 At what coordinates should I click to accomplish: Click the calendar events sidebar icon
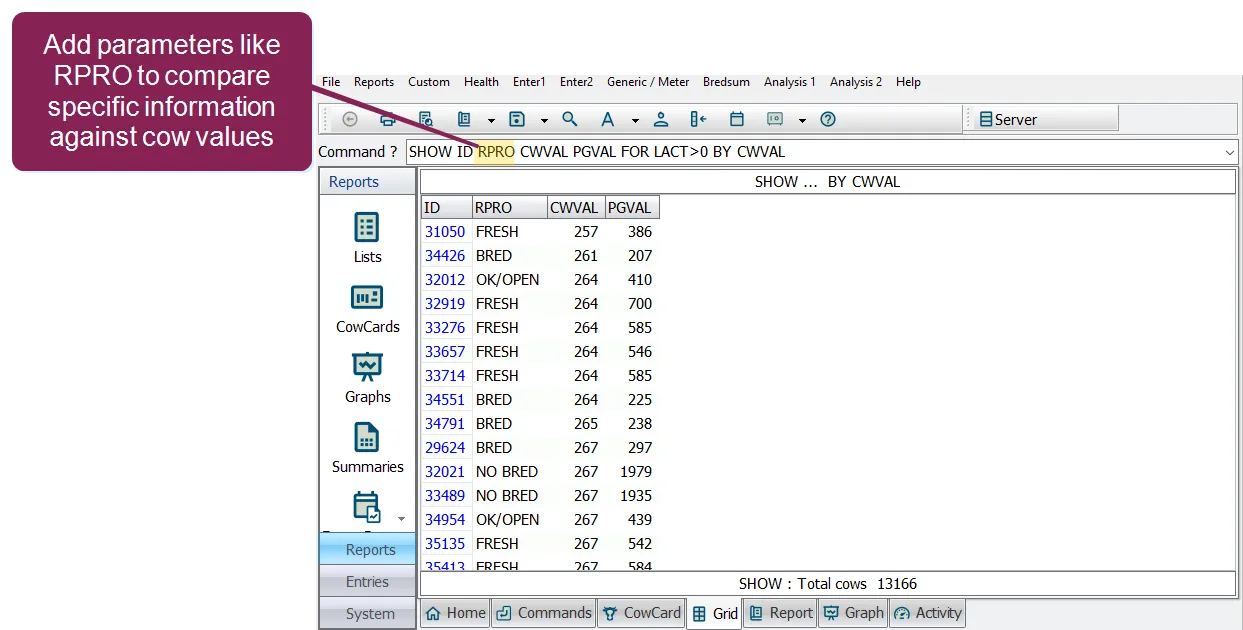click(x=367, y=507)
